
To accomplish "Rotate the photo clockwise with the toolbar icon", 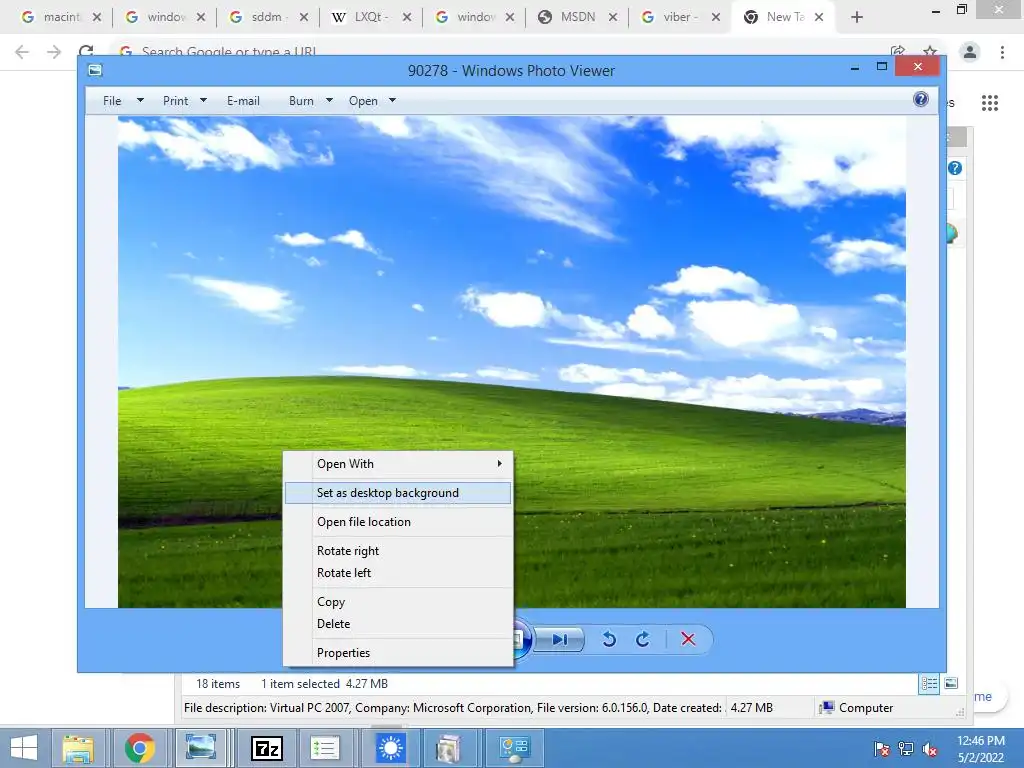I will tap(643, 639).
